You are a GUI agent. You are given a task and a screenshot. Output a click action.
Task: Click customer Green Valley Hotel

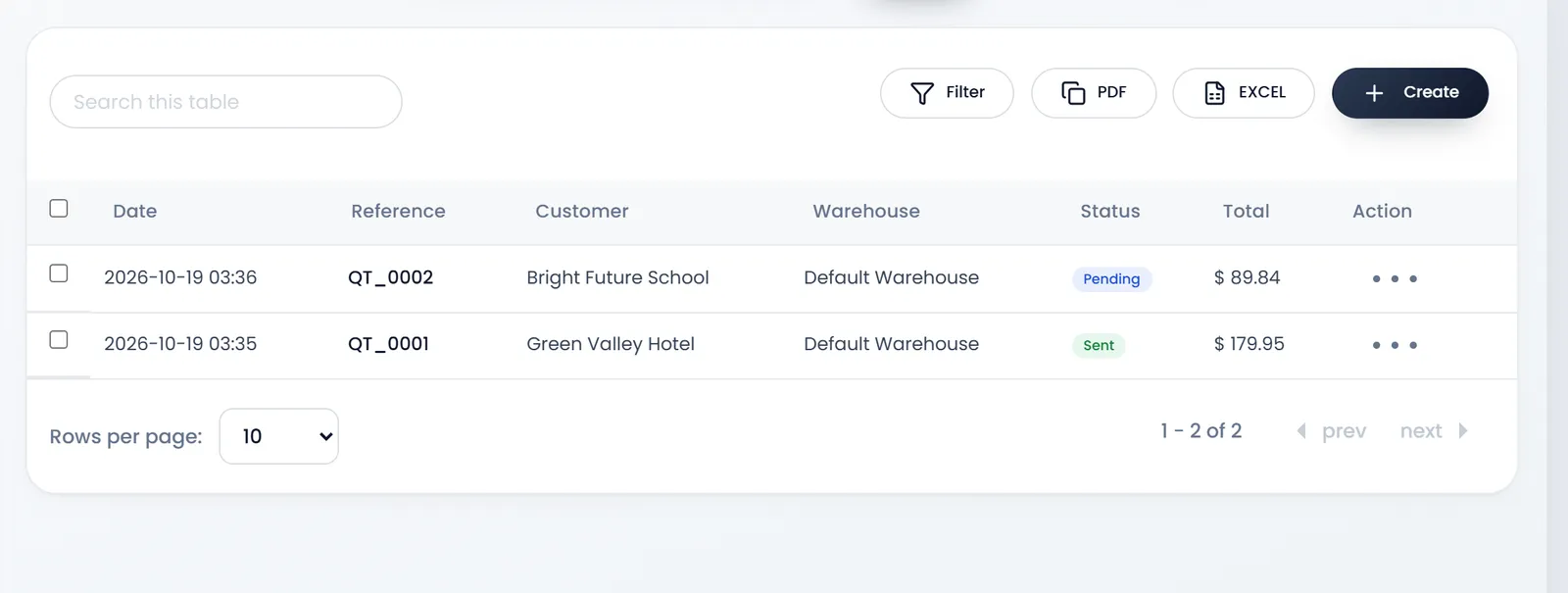pyautogui.click(x=611, y=344)
